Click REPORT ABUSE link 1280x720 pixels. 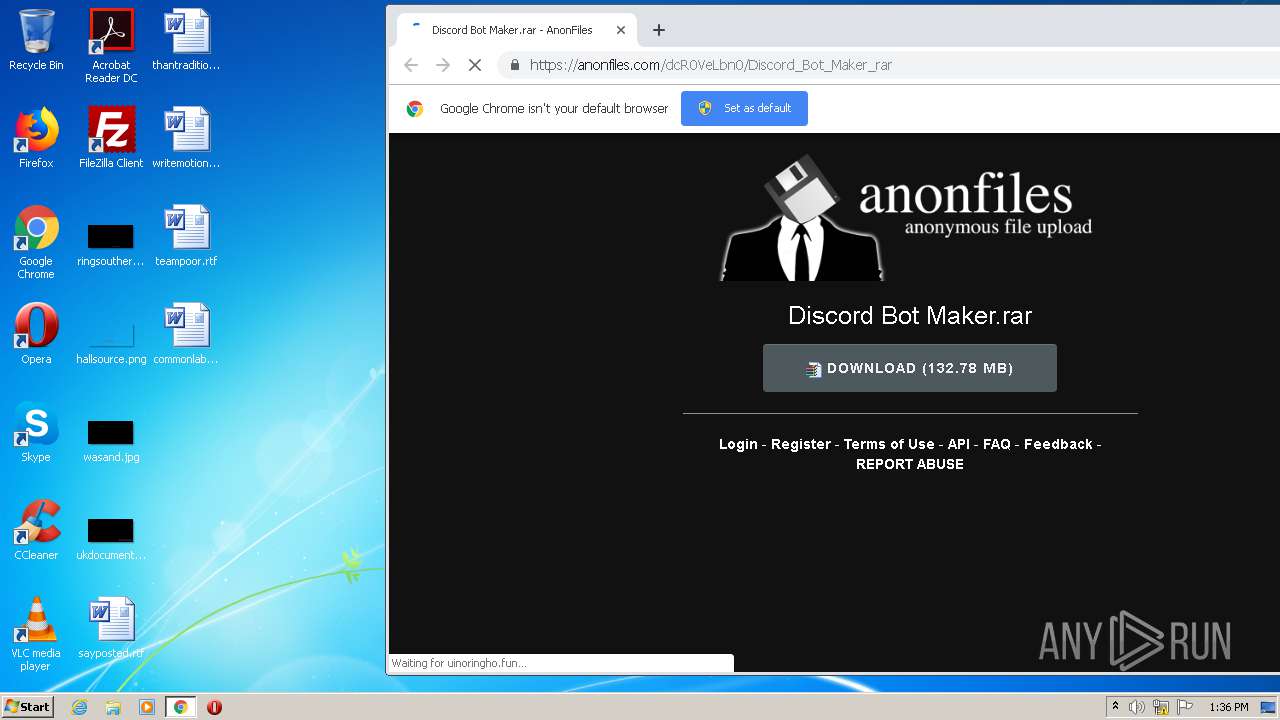(x=910, y=464)
